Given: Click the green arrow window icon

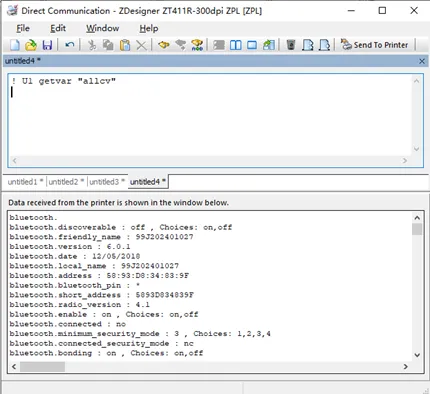Looking at the screenshot, I should click(269, 45).
